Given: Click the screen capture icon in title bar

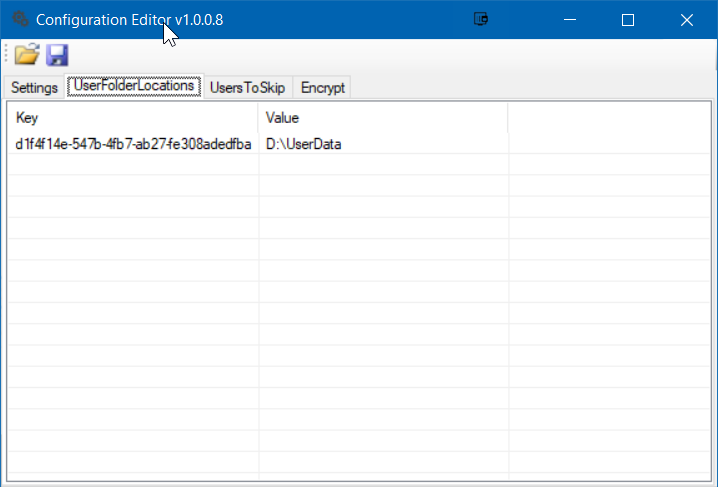Looking at the screenshot, I should click(481, 19).
